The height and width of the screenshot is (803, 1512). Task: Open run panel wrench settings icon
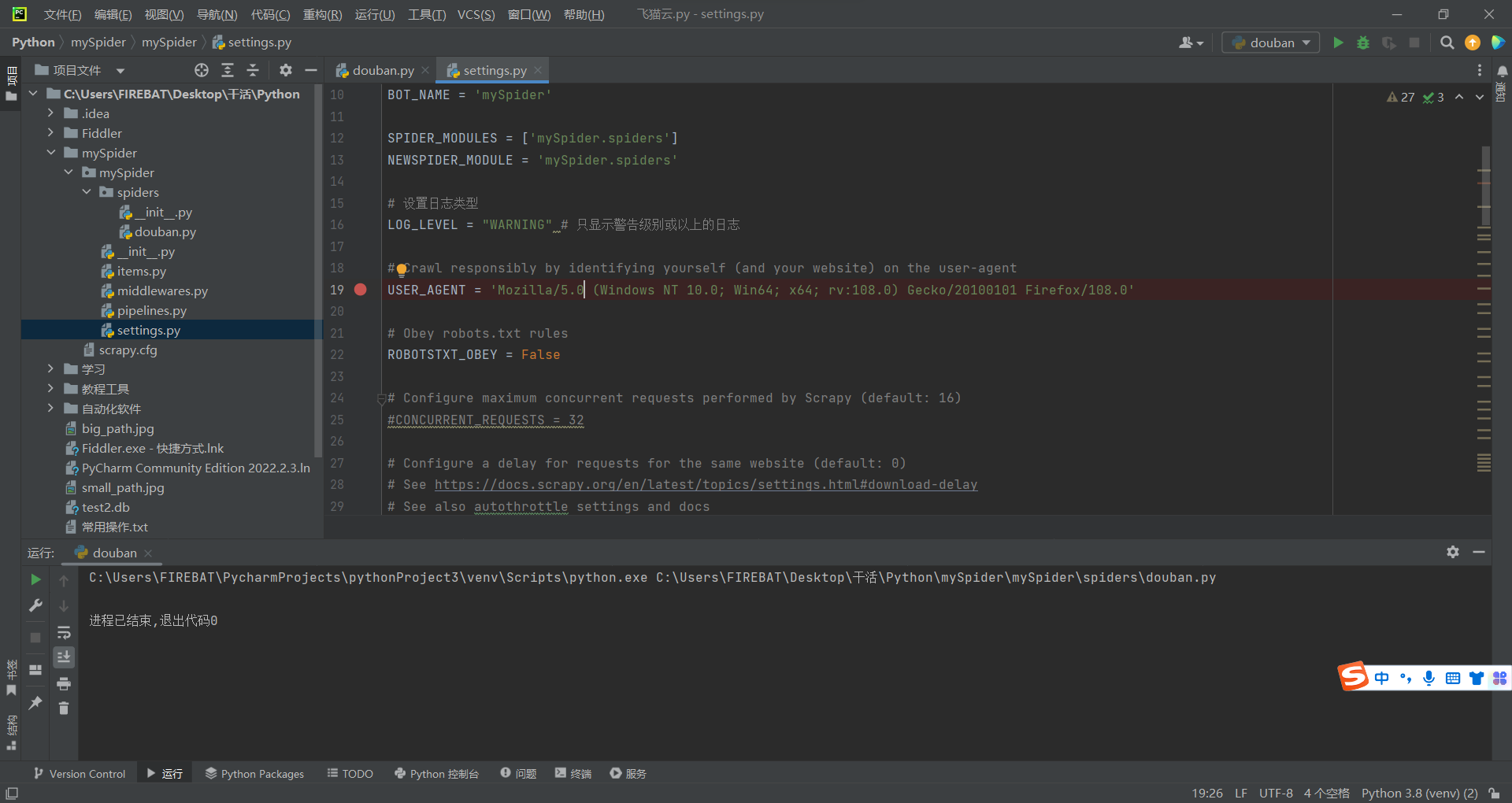click(x=35, y=605)
